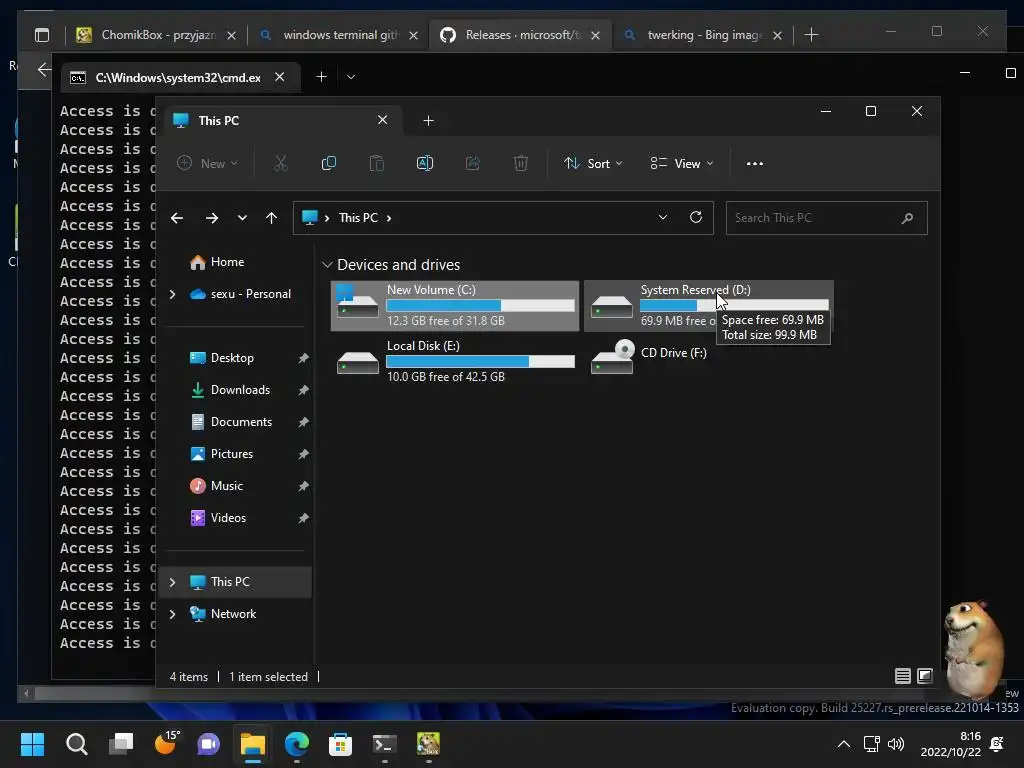1024x768 pixels.
Task: Click the Rename icon in Explorer toolbar
Action: 424,163
